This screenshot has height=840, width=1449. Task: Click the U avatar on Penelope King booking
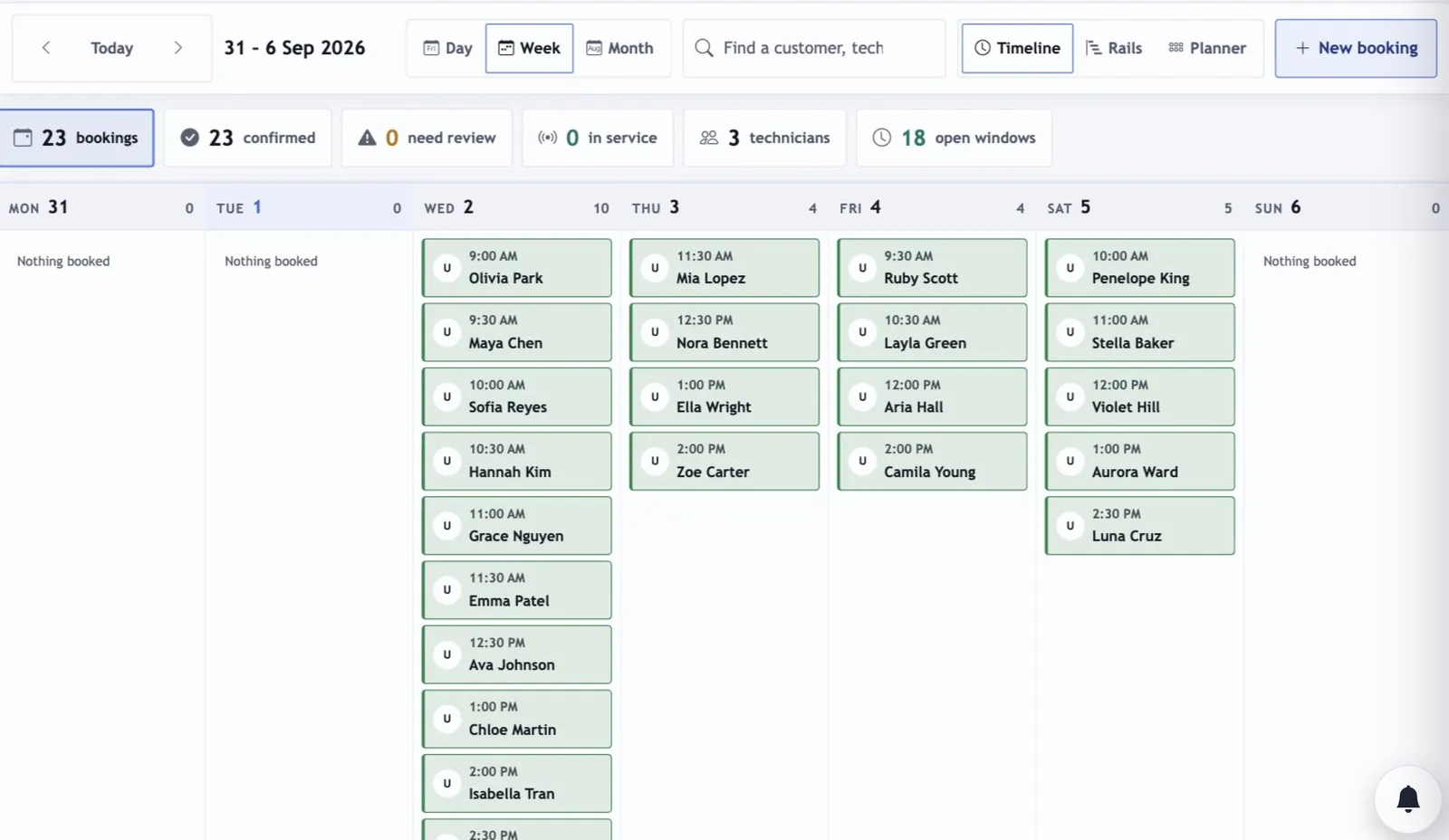click(1070, 268)
